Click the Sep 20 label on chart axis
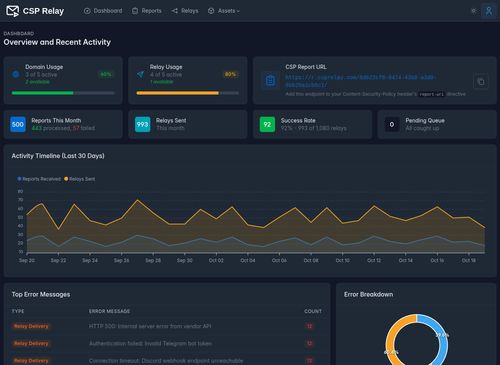The height and width of the screenshot is (365, 500). pos(27,260)
